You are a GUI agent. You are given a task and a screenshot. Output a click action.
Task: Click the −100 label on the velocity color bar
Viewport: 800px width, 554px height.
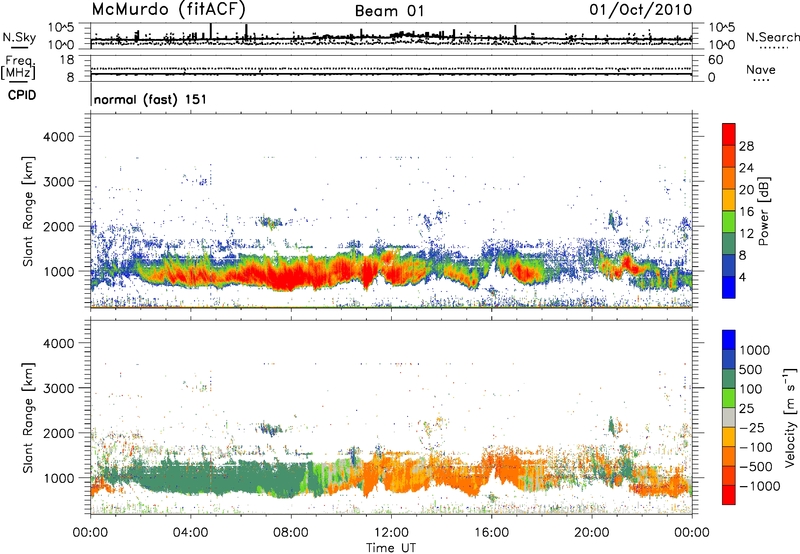(x=755, y=447)
